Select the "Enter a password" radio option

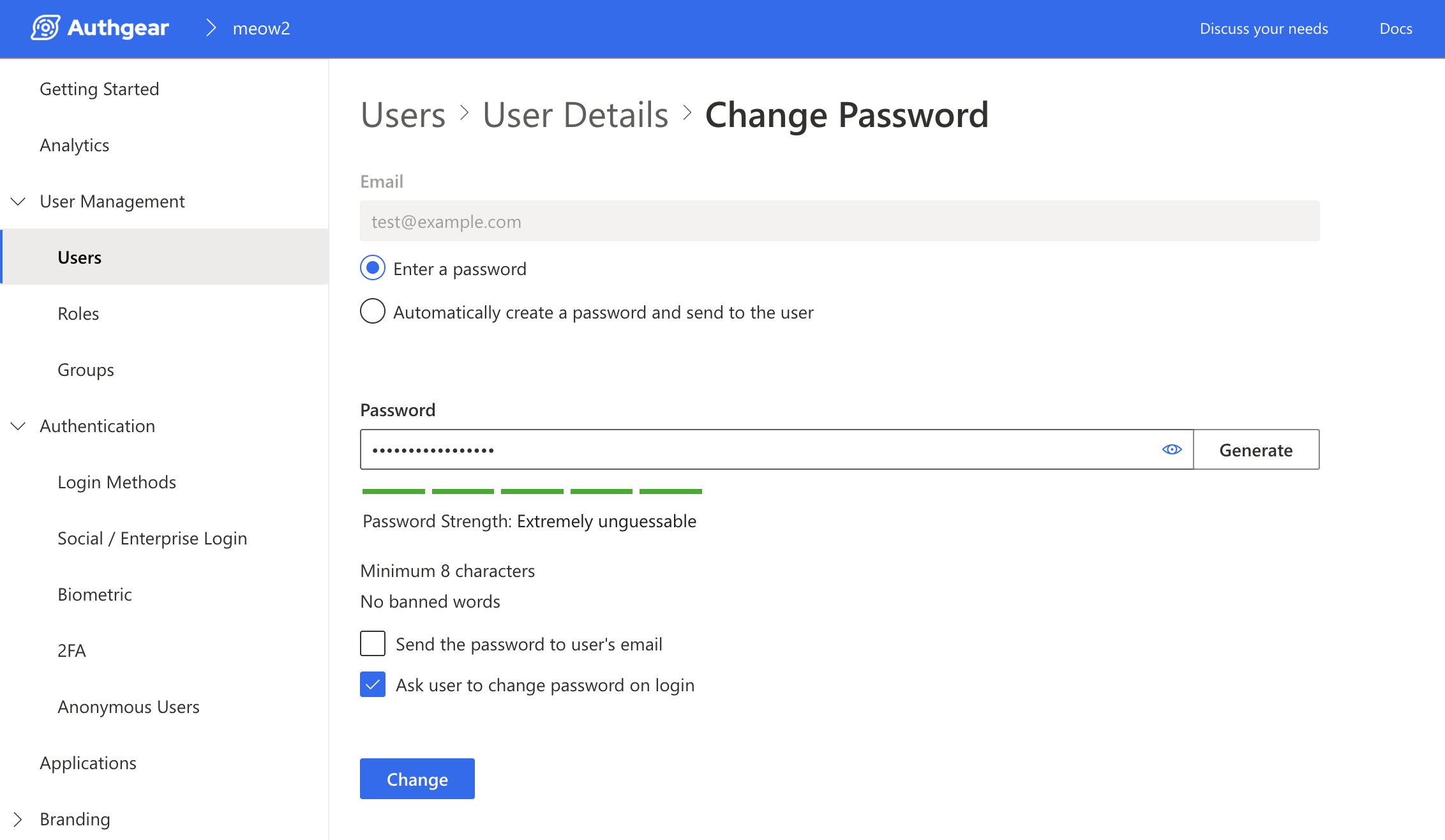373,269
